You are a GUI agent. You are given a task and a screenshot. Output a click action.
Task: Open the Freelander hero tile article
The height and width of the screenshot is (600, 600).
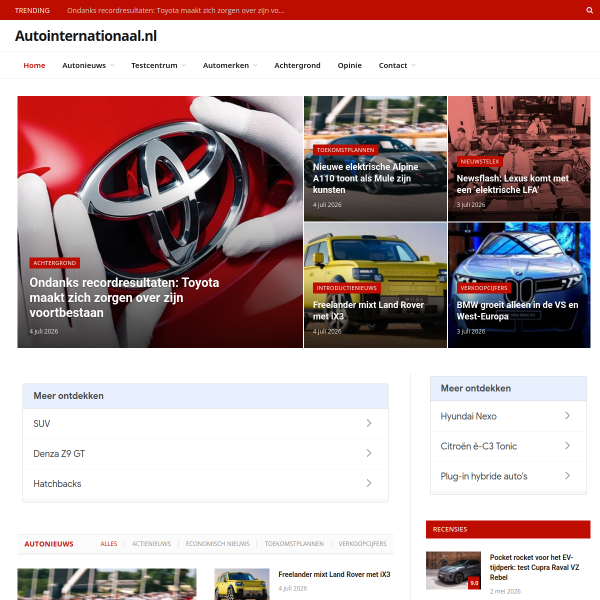(x=368, y=310)
